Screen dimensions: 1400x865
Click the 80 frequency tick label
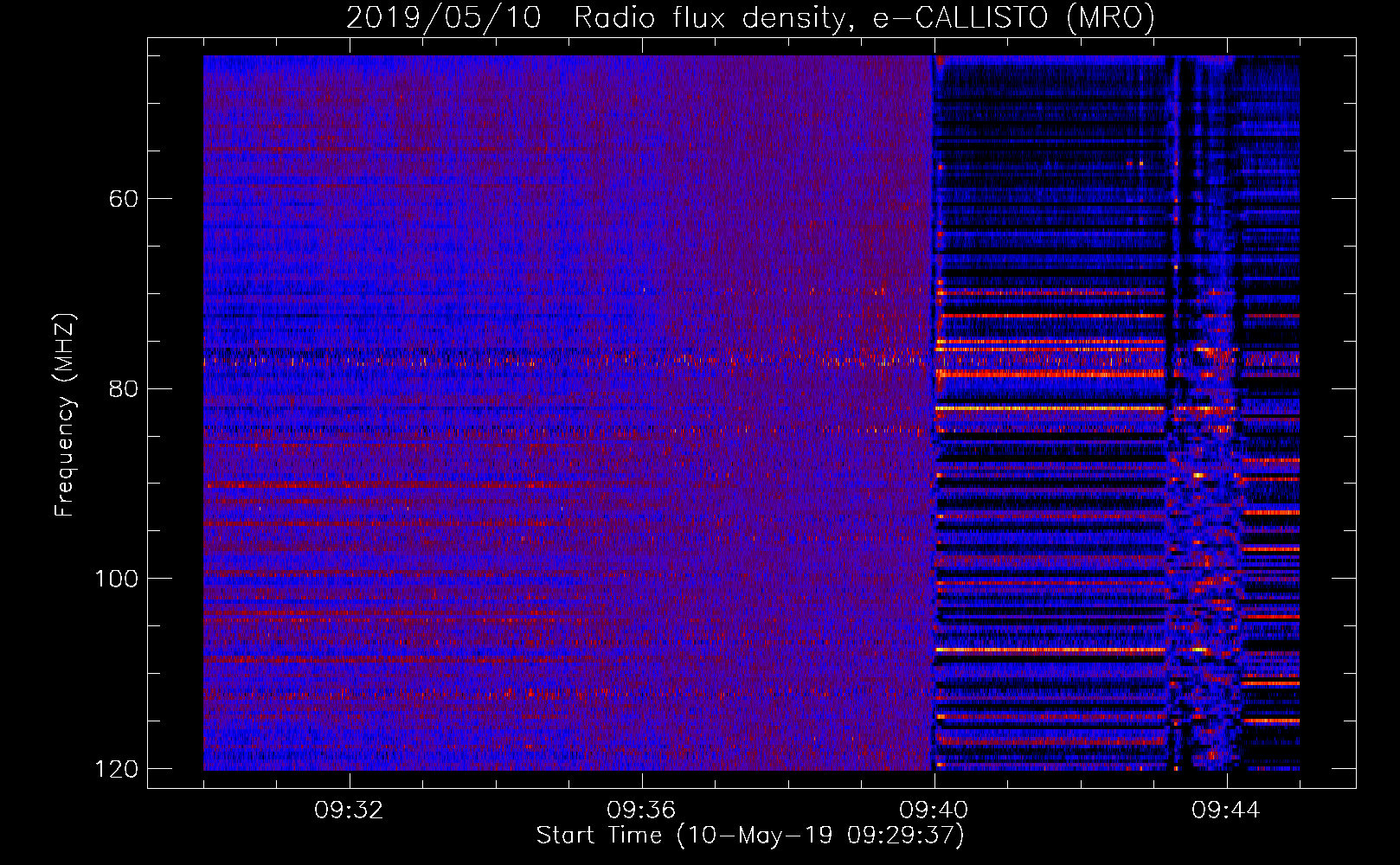tap(123, 388)
